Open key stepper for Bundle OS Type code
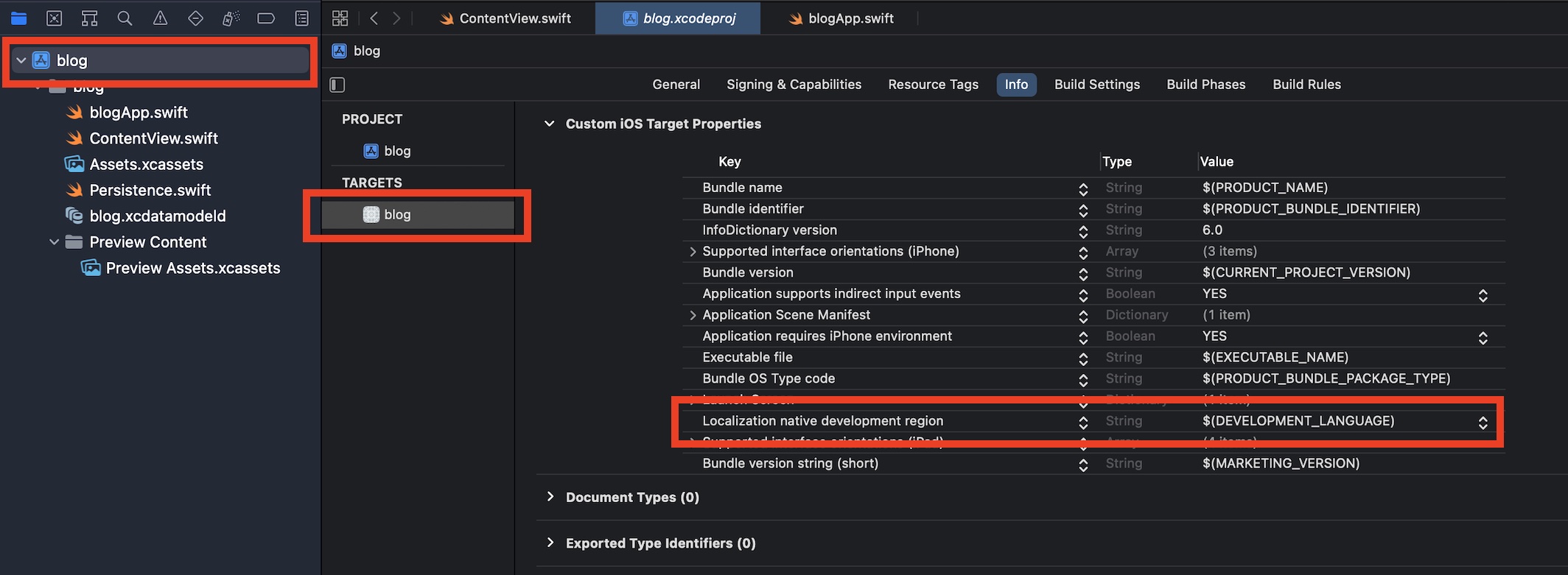Image resolution: width=1568 pixels, height=575 pixels. (x=1083, y=380)
